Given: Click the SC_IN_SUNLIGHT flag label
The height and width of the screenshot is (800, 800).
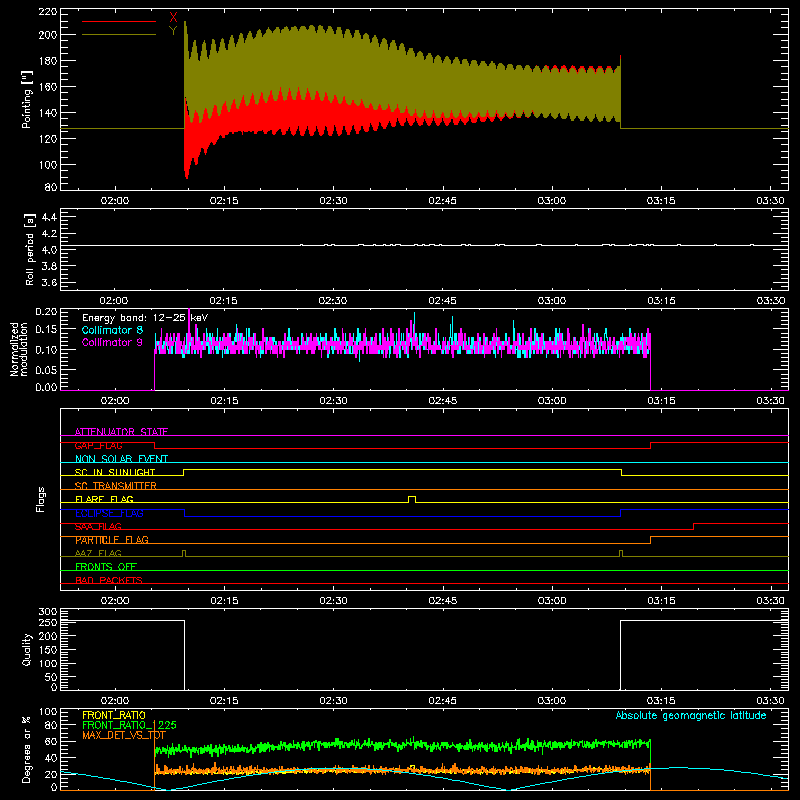Looking at the screenshot, I should pyautogui.click(x=115, y=472).
